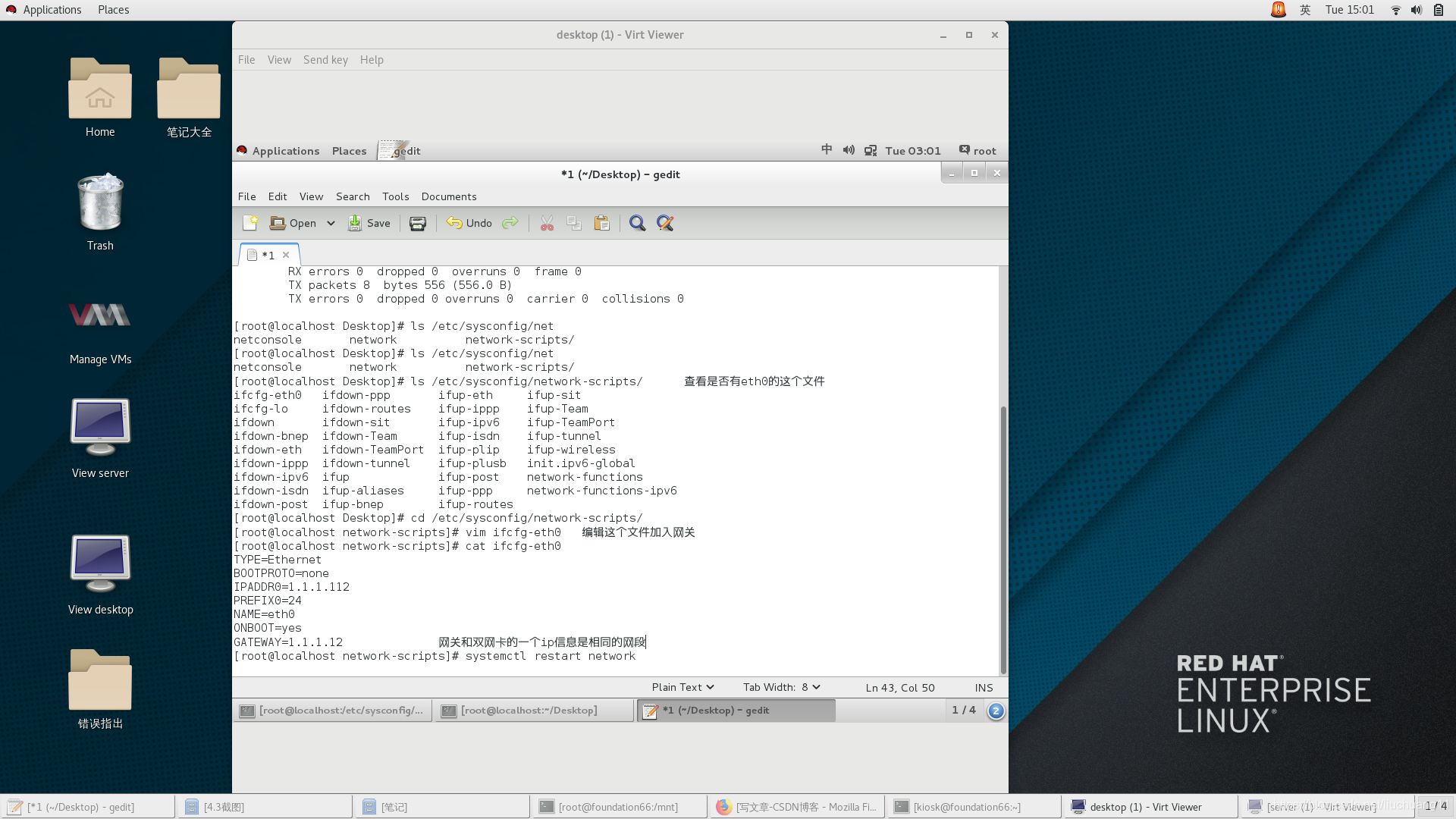This screenshot has height=819, width=1456.
Task: Switch to root@foundation66:/mnt terminal
Action: tap(619, 807)
